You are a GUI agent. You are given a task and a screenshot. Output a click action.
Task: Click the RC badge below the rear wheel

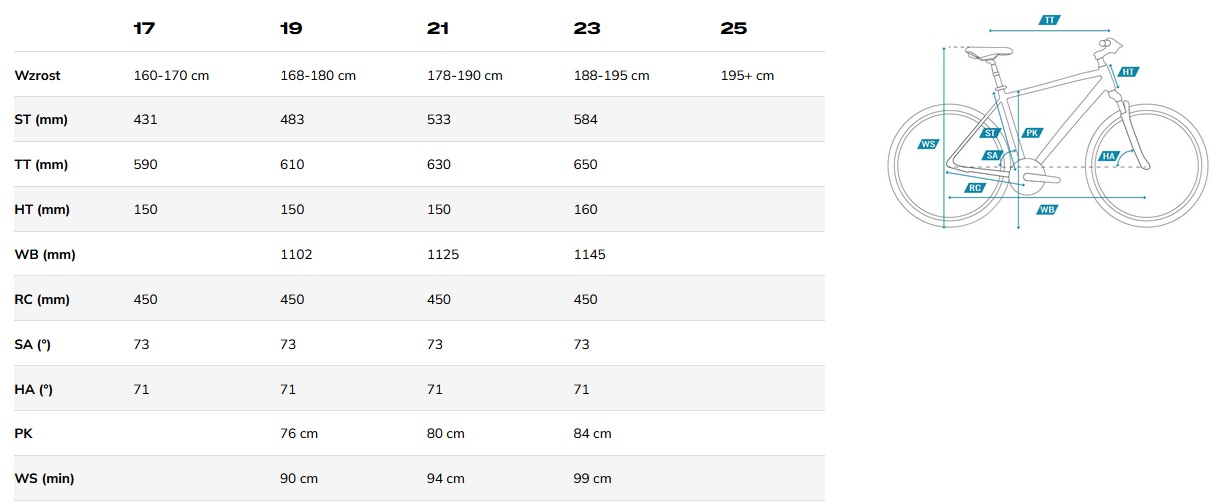[x=974, y=188]
